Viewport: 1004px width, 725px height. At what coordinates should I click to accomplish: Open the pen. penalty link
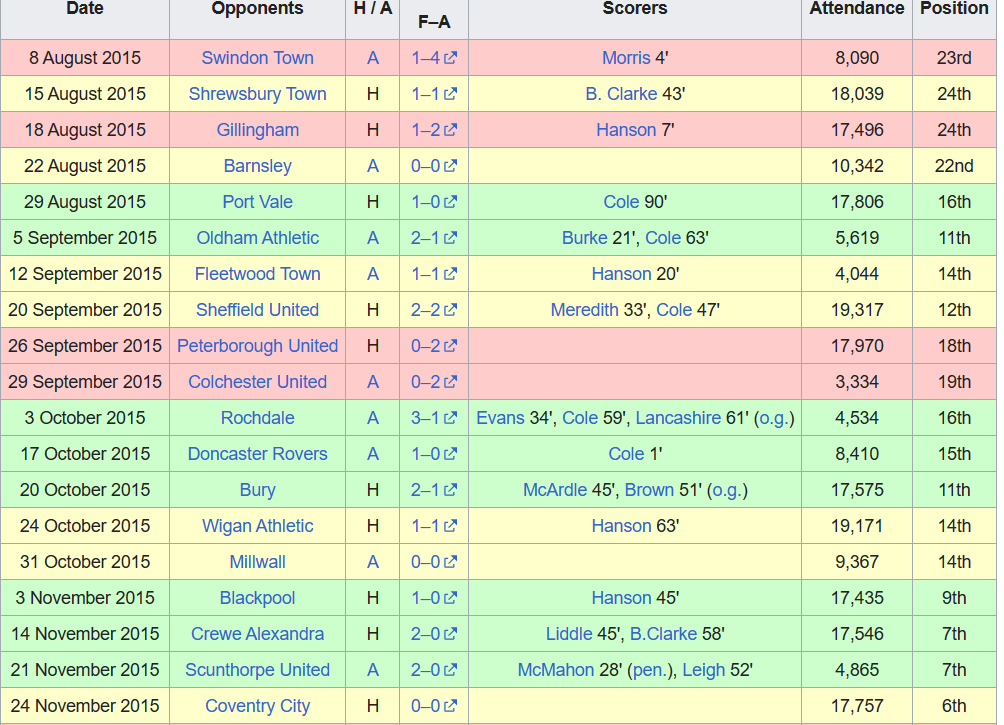(x=651, y=670)
